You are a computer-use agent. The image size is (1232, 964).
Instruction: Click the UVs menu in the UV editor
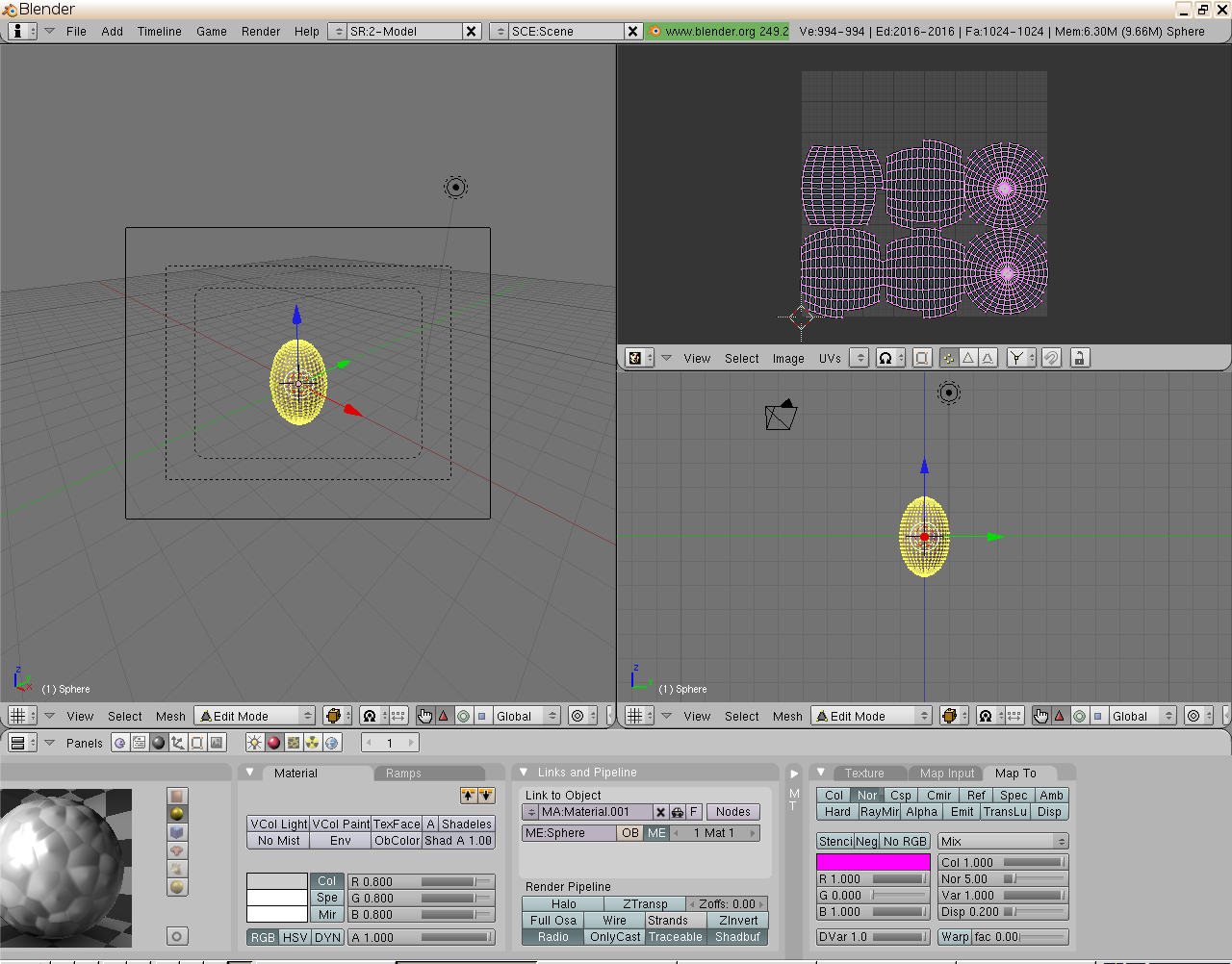(830, 358)
